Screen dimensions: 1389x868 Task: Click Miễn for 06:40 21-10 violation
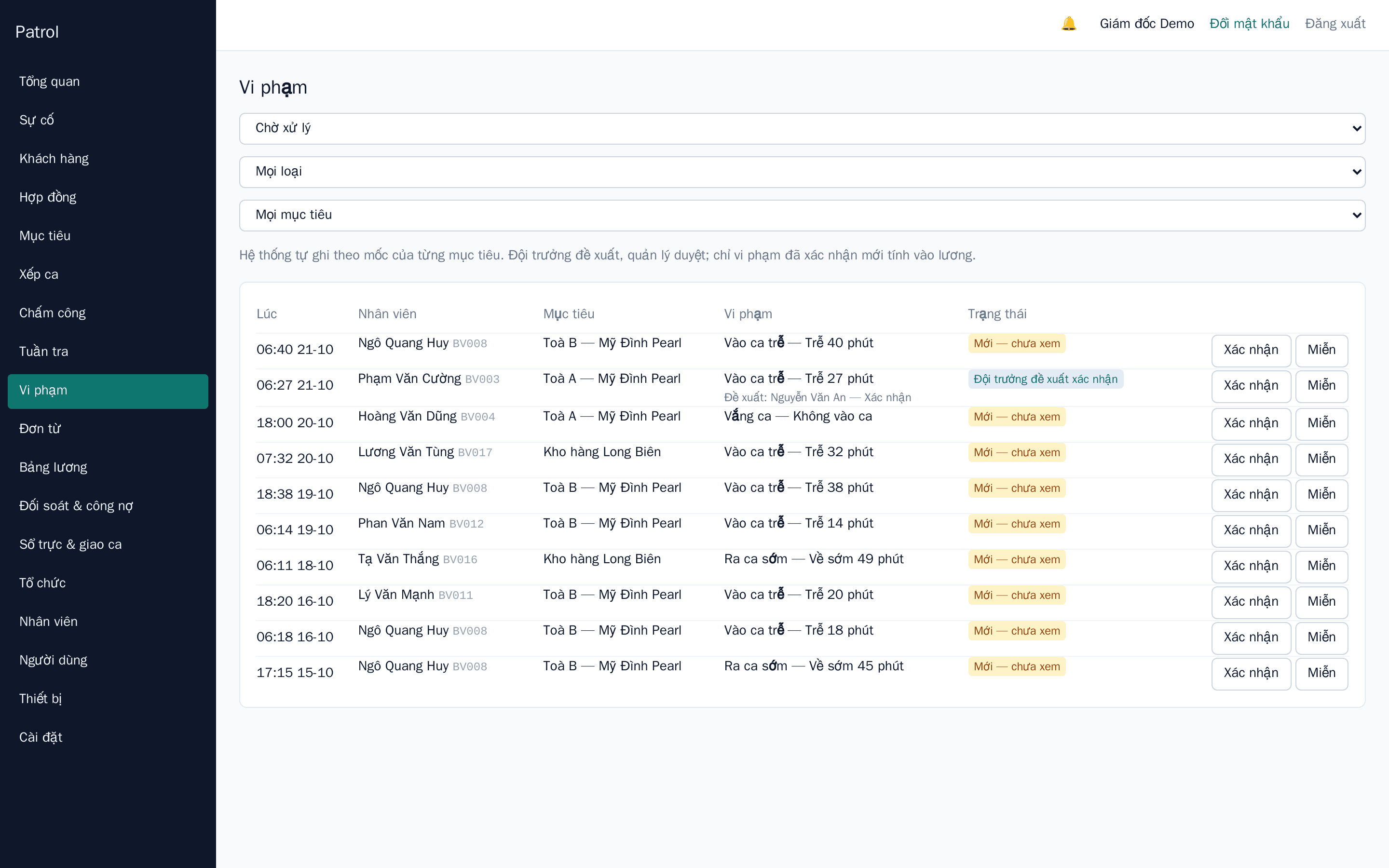coord(1321,350)
